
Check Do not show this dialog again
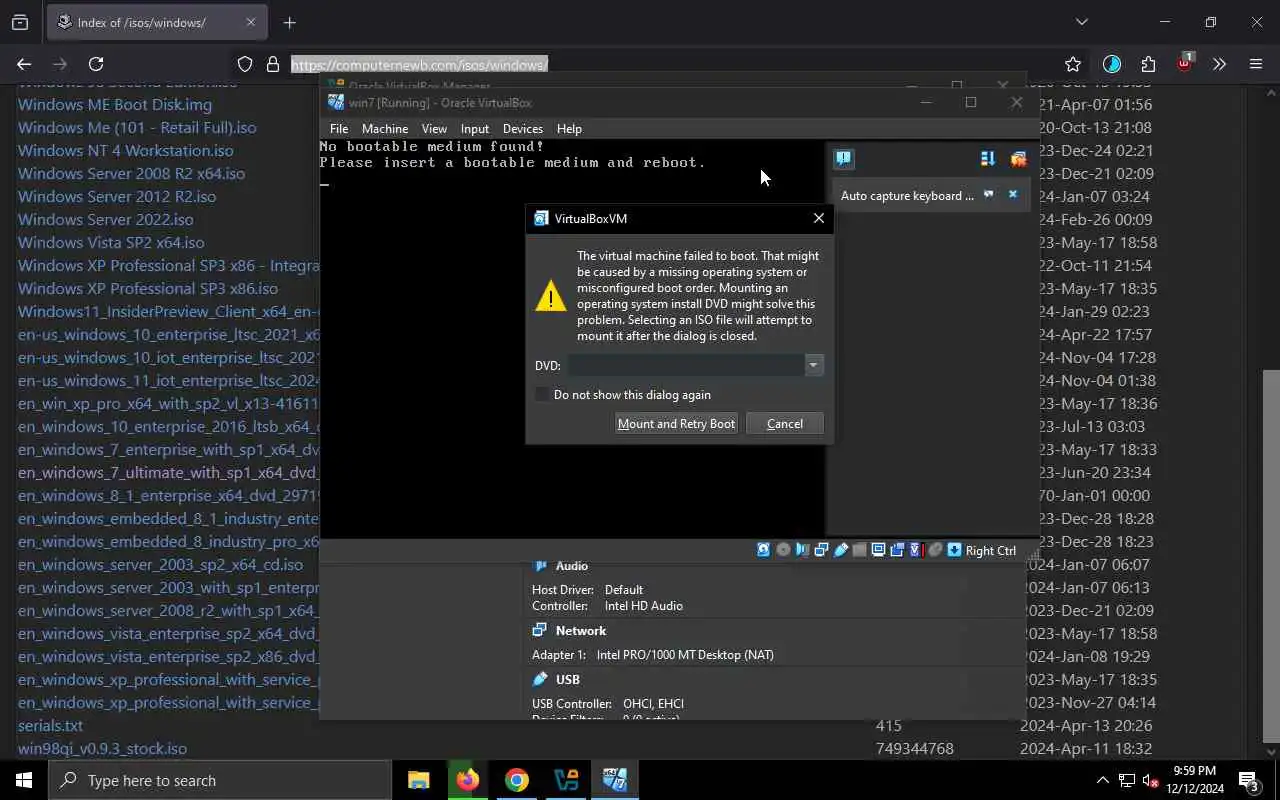click(543, 394)
